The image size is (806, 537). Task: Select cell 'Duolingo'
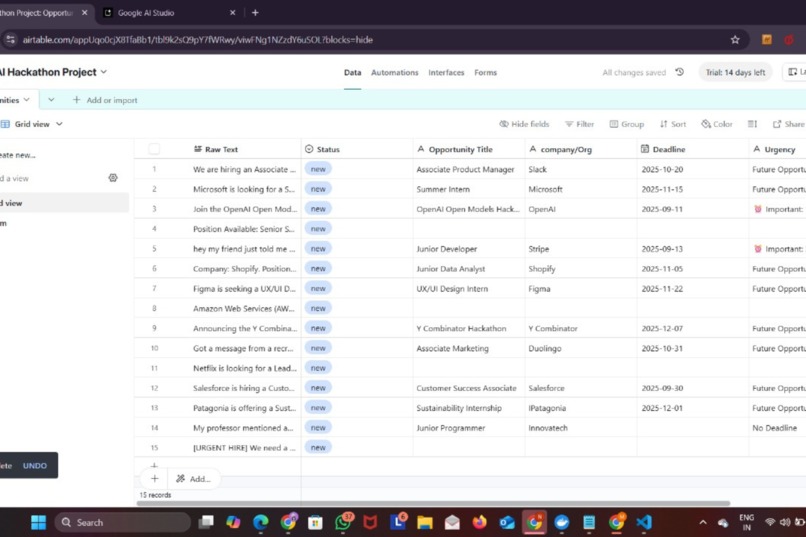[580, 348]
